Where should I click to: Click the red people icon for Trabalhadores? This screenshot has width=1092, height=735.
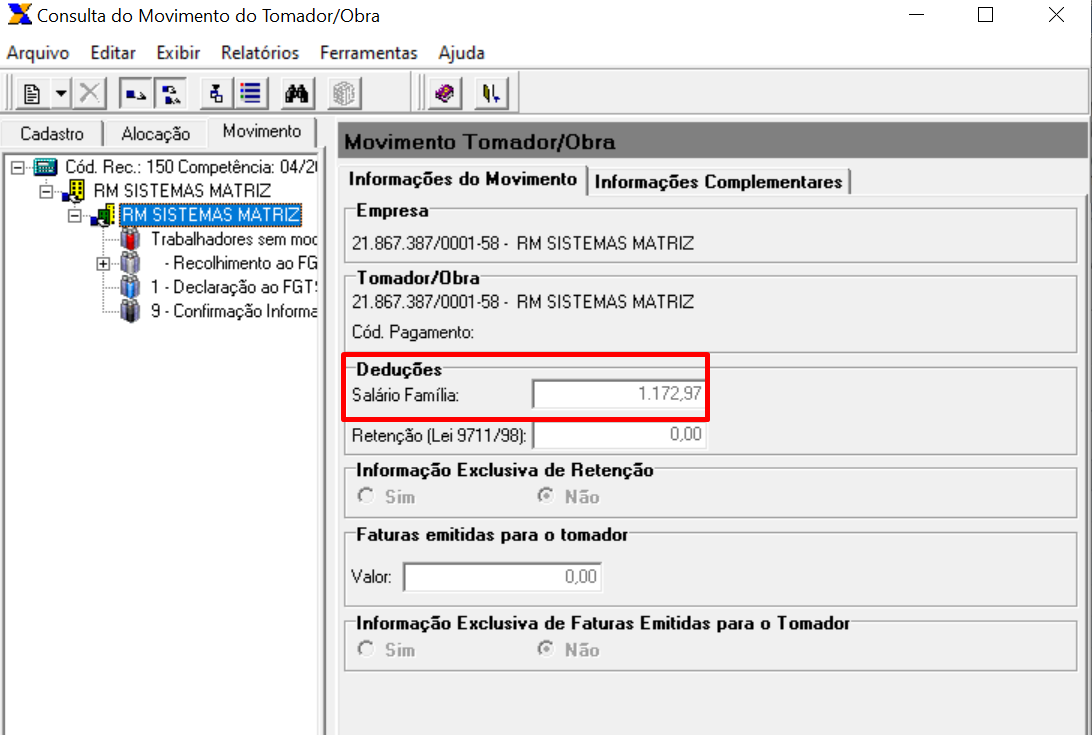(x=130, y=239)
